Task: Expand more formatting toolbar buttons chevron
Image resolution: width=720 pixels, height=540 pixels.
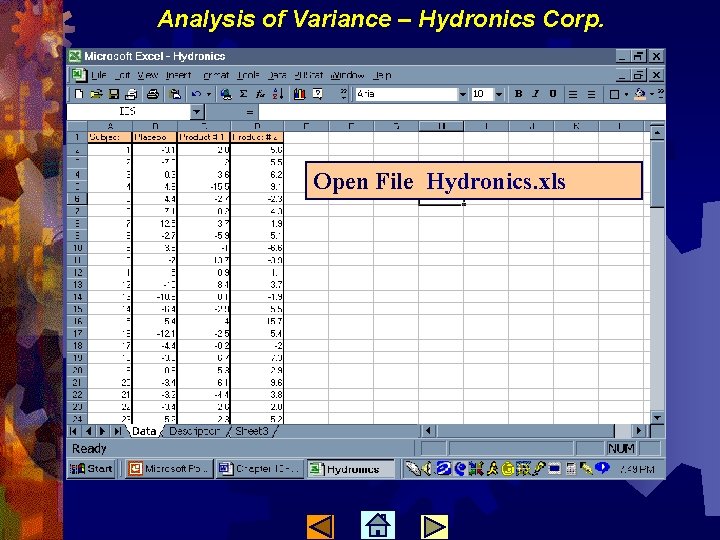Action: tap(660, 94)
